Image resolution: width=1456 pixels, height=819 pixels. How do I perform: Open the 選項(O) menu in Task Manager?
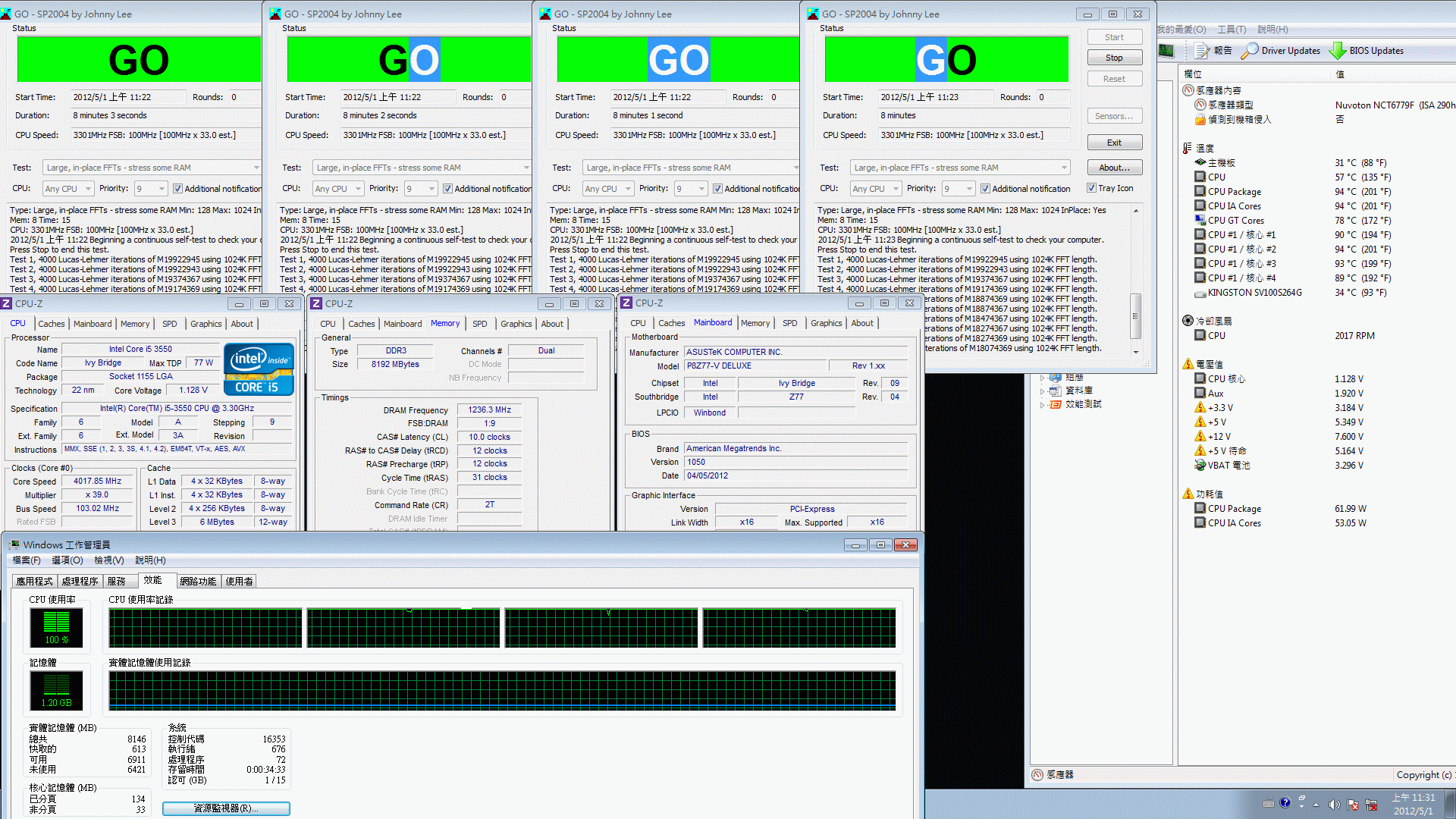click(x=67, y=560)
